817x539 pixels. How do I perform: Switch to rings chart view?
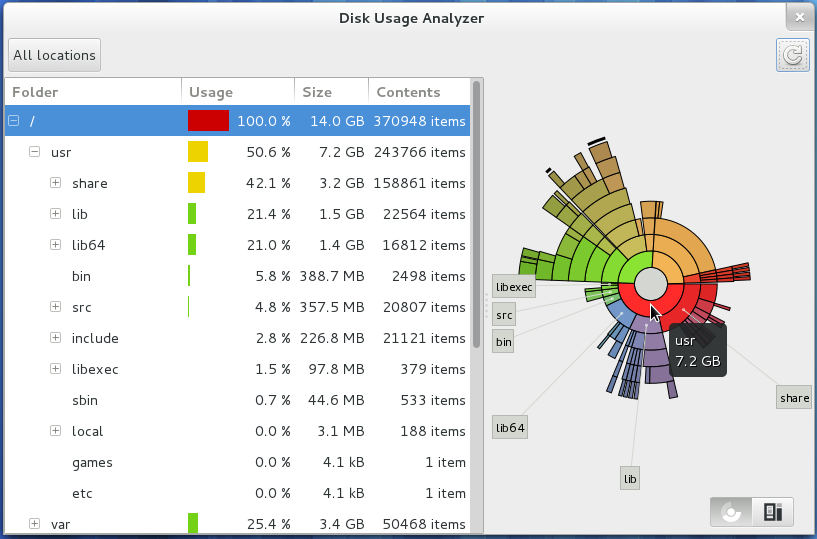pyautogui.click(x=731, y=512)
